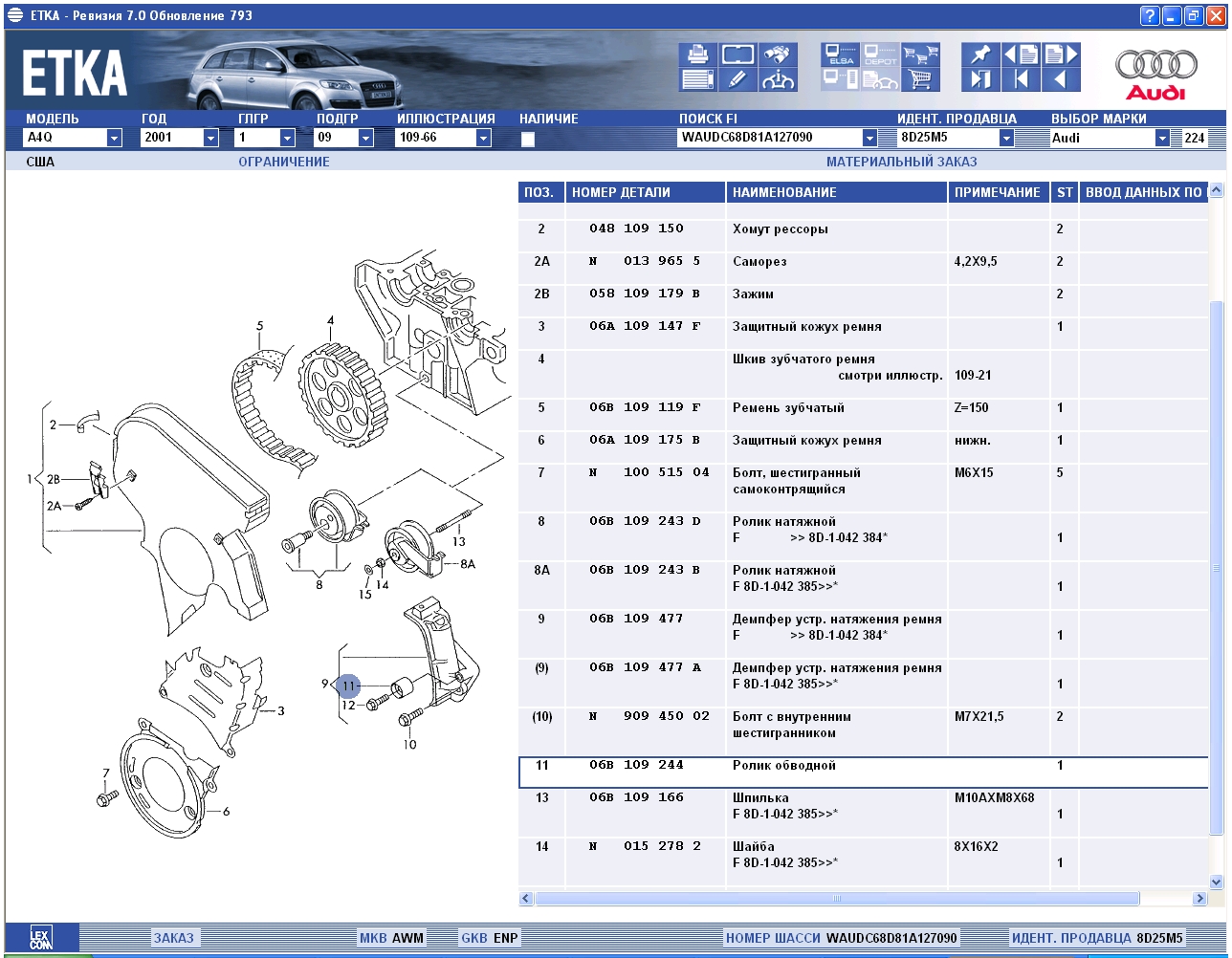Viewport: 1232px width, 958px height.
Task: Click the НАИМЕНОВАНИЕ column header
Action: tap(837, 192)
